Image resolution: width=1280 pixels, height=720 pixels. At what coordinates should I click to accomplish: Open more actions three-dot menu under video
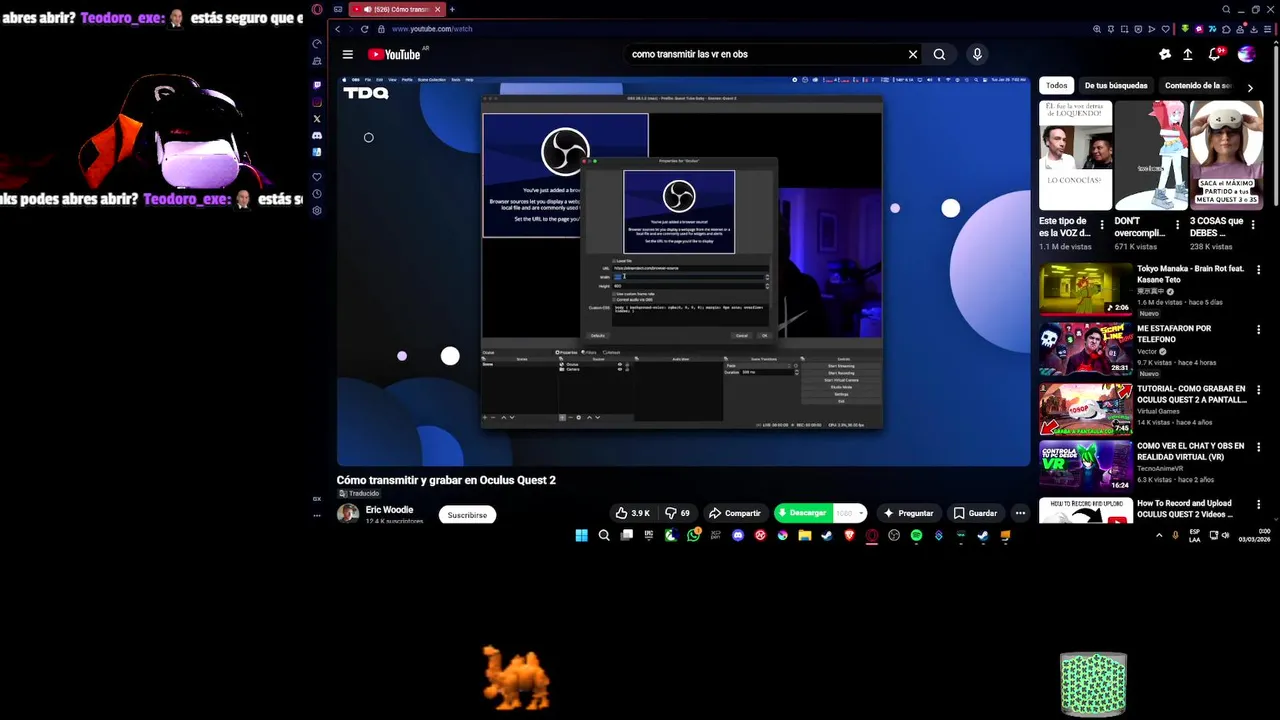[1020, 513]
